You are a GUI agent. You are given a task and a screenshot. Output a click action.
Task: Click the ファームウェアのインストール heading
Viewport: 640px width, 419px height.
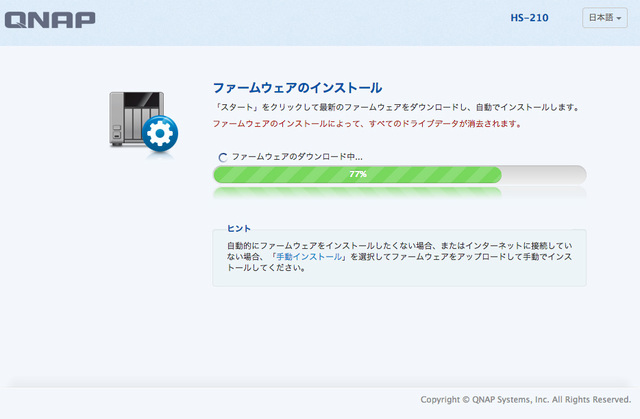[298, 88]
